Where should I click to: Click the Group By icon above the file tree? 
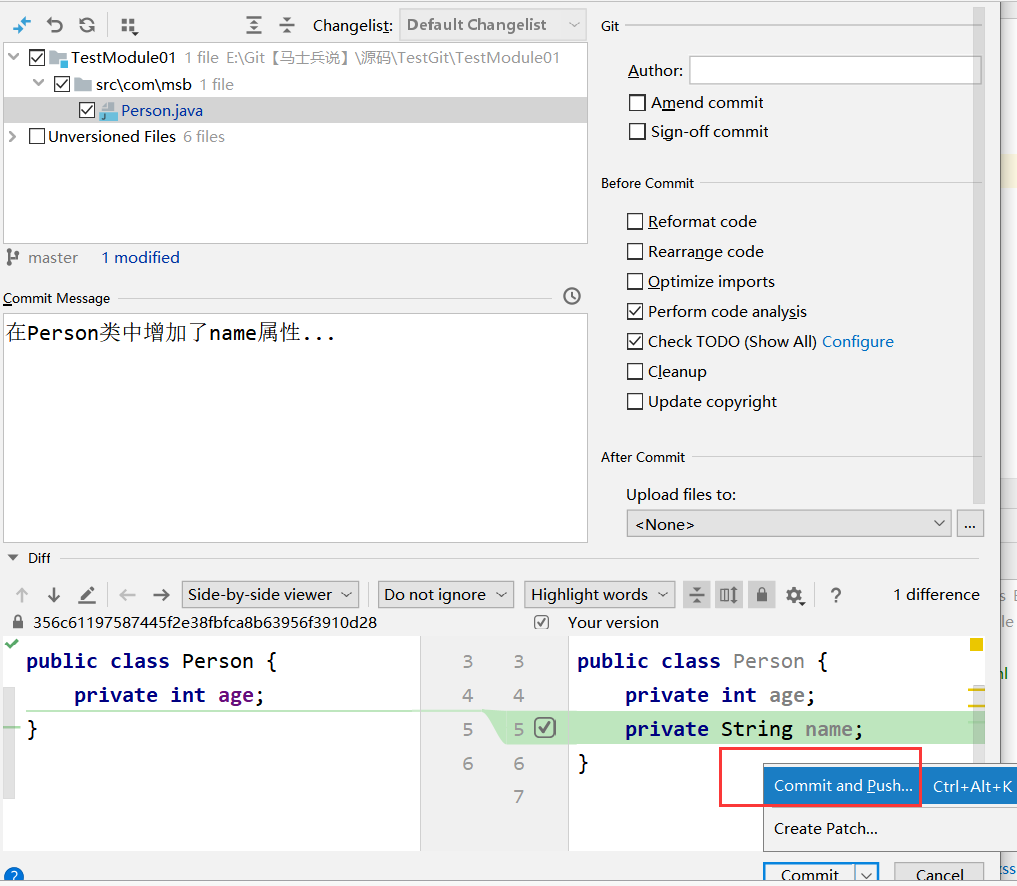click(x=127, y=25)
